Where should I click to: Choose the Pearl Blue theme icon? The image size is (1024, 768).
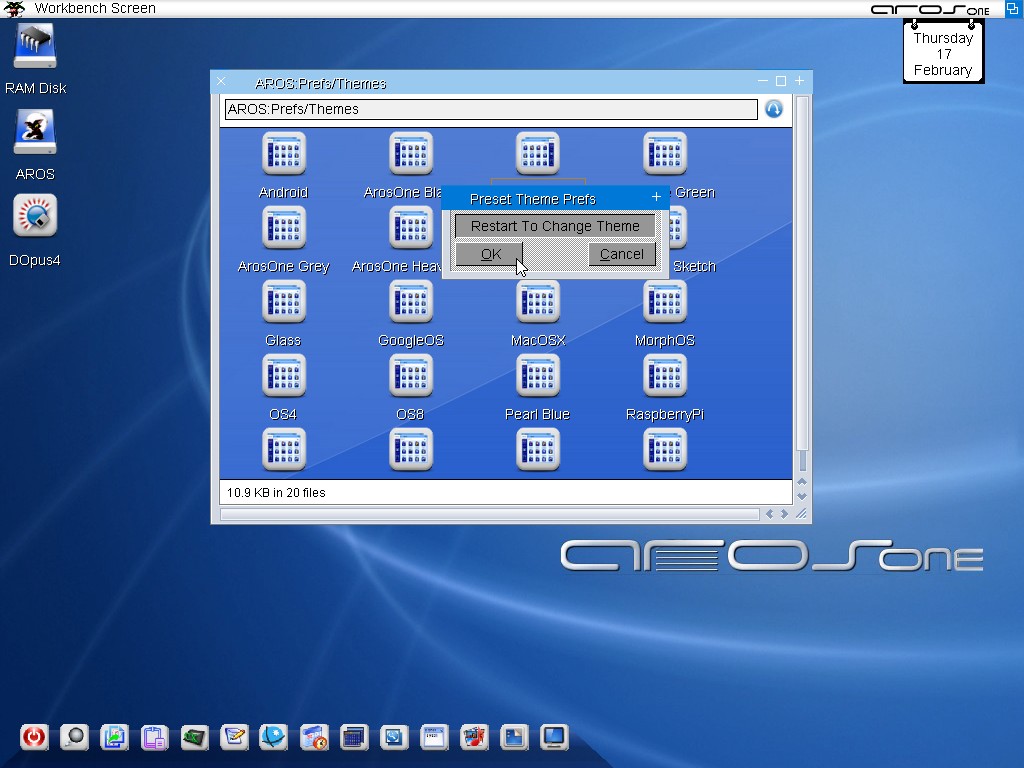click(x=537, y=376)
